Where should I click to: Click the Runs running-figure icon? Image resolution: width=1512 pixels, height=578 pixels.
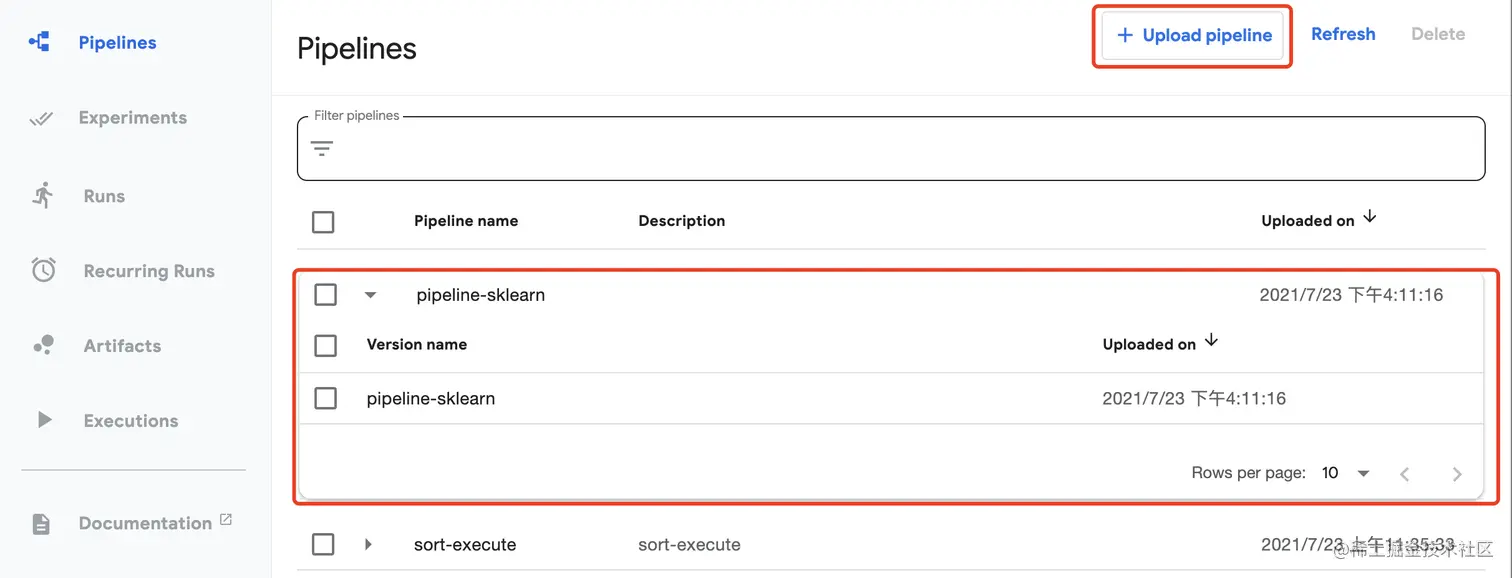tap(42, 196)
